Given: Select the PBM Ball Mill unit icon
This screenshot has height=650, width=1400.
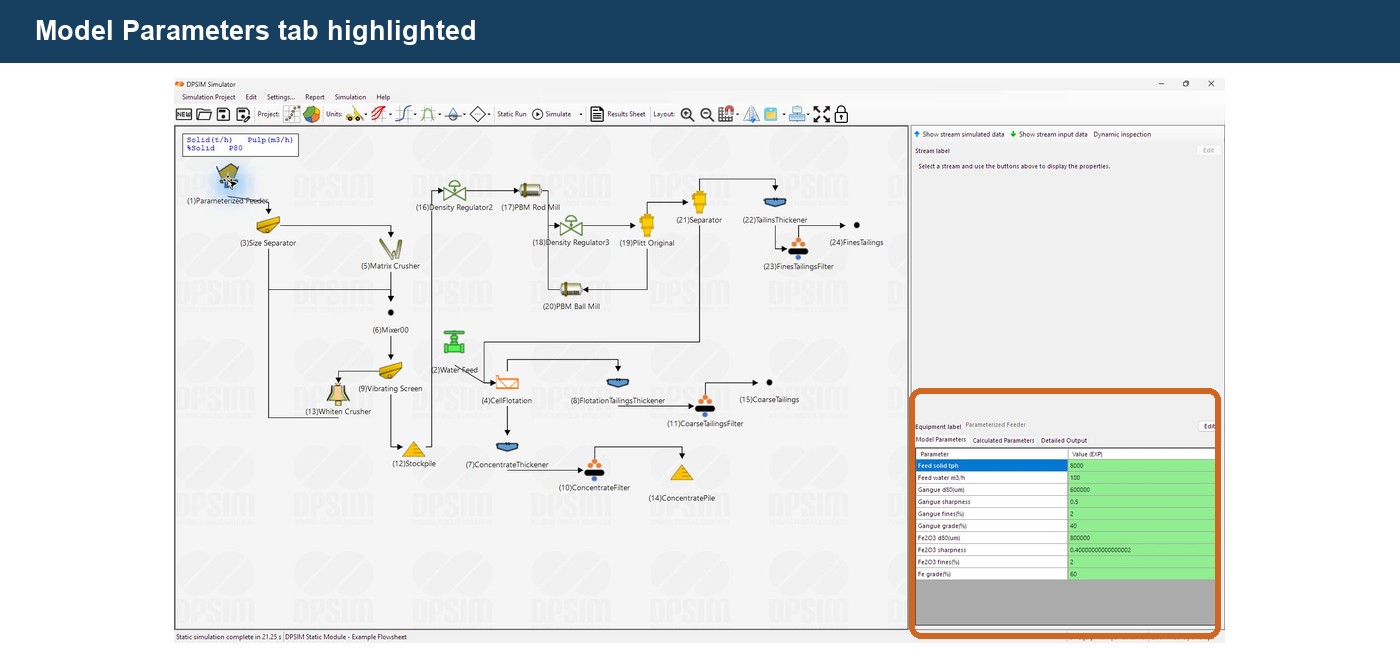Looking at the screenshot, I should 571,290.
